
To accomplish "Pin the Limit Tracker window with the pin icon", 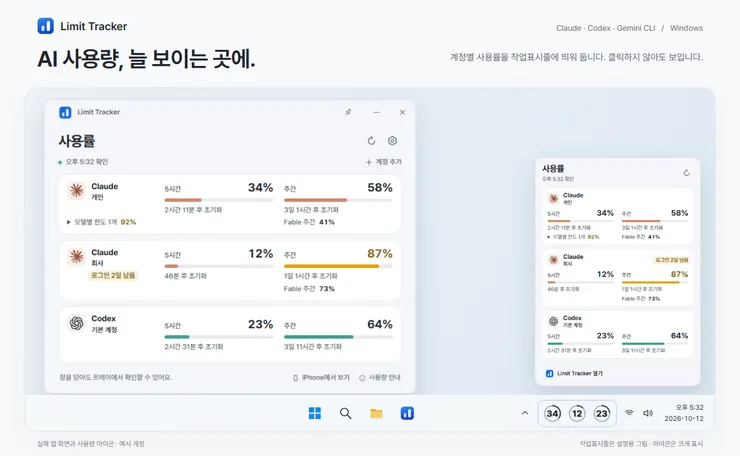I will click(348, 112).
